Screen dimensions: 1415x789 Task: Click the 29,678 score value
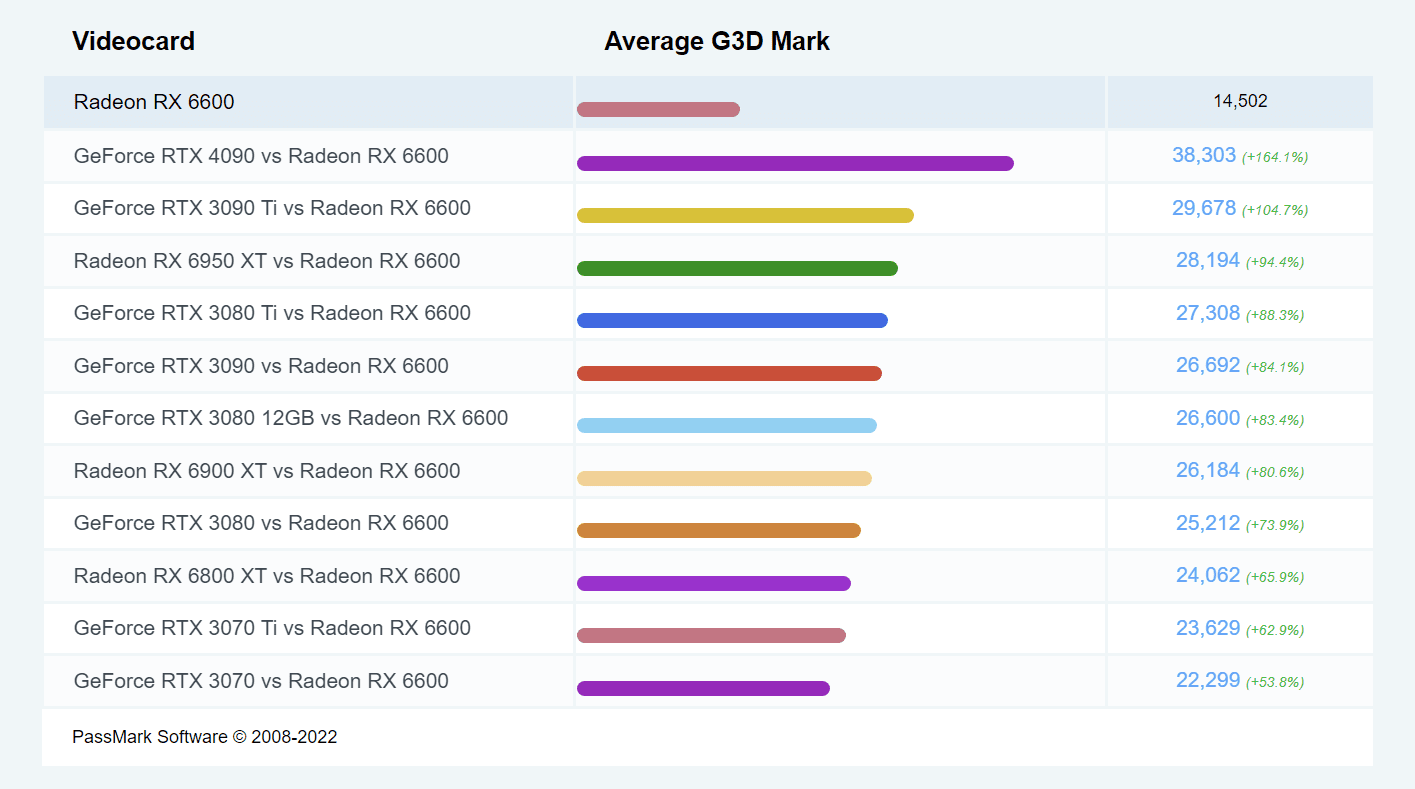(x=1204, y=208)
